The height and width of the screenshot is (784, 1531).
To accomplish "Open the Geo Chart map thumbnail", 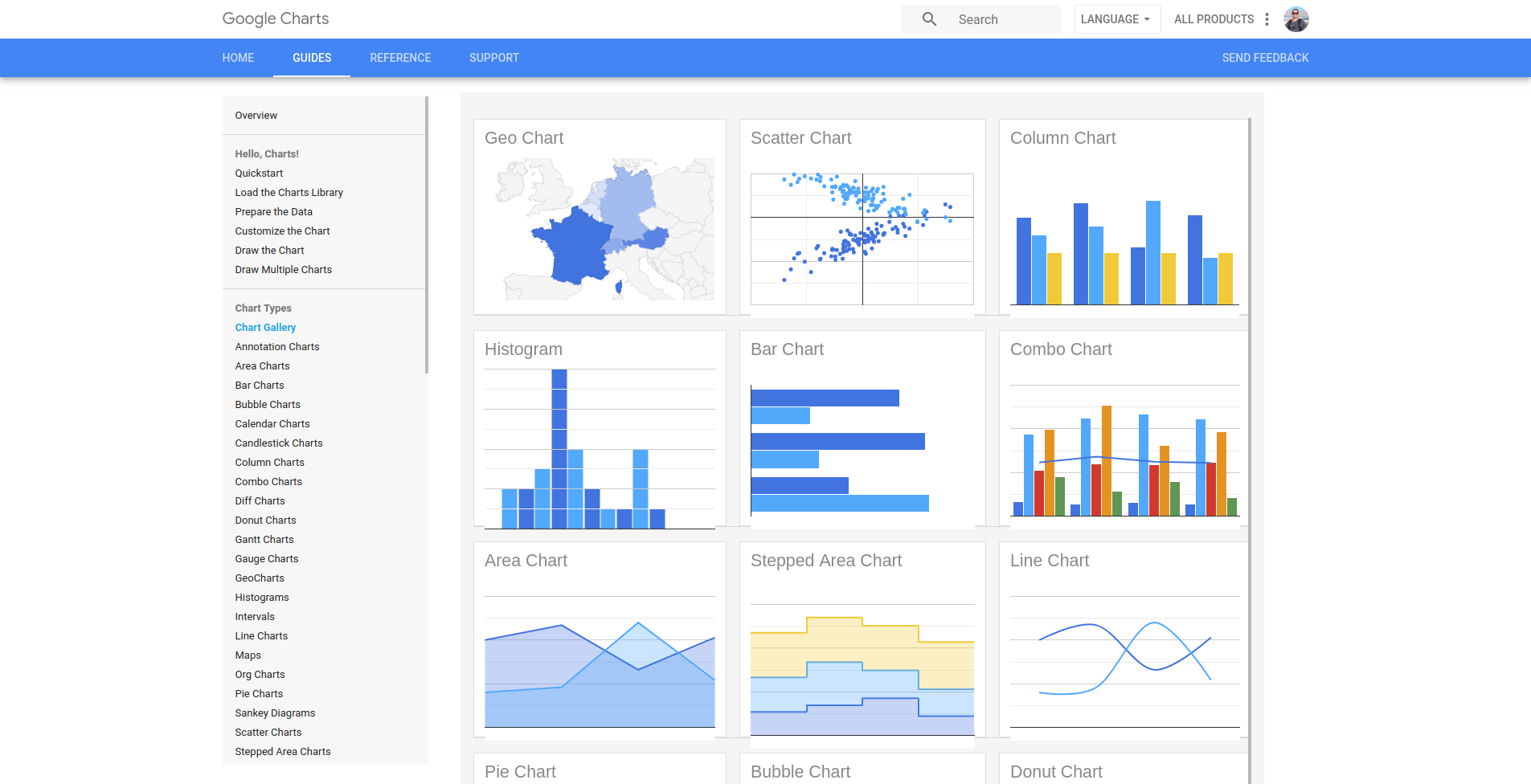I will coord(600,229).
